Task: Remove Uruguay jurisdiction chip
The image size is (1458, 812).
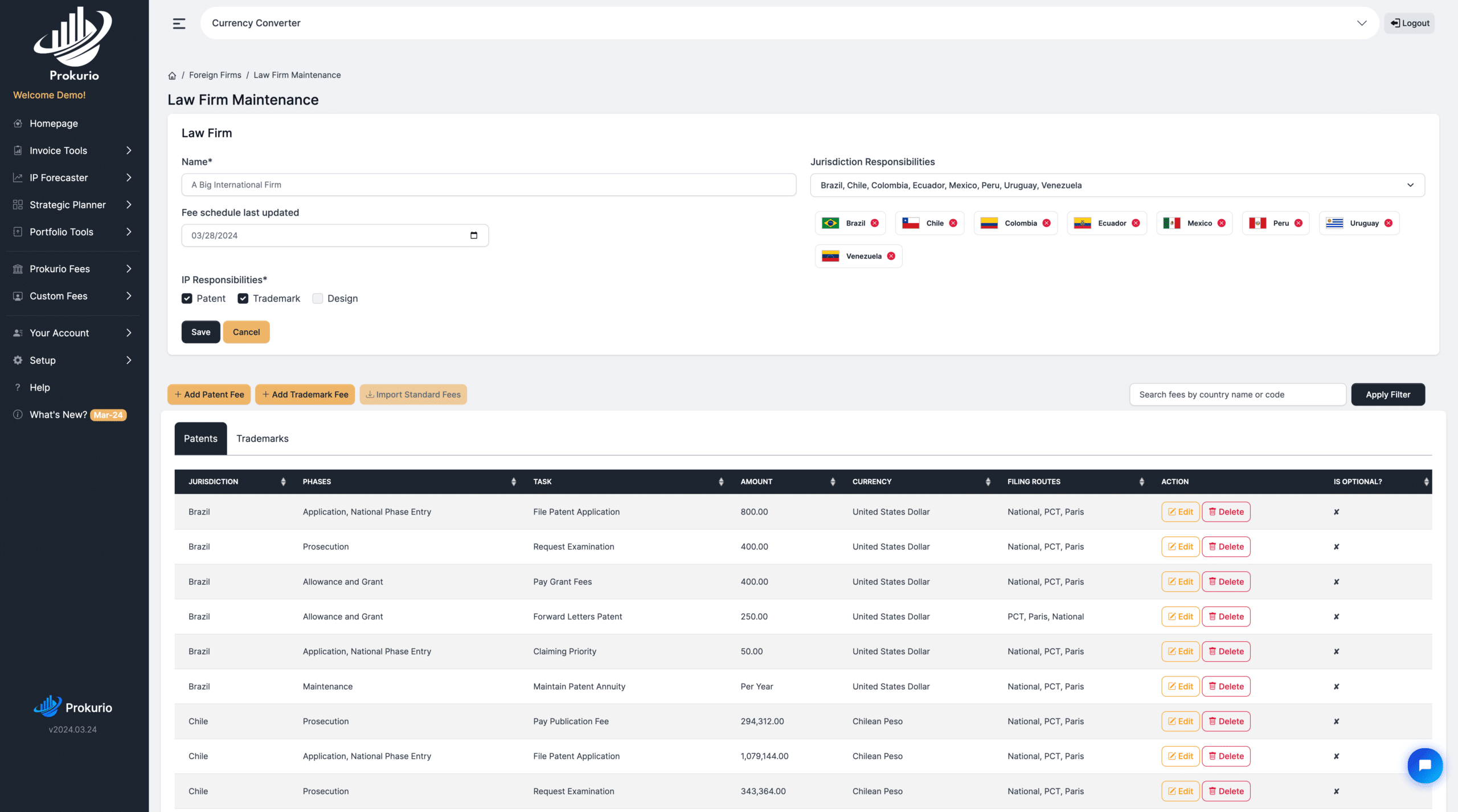Action: click(x=1389, y=223)
